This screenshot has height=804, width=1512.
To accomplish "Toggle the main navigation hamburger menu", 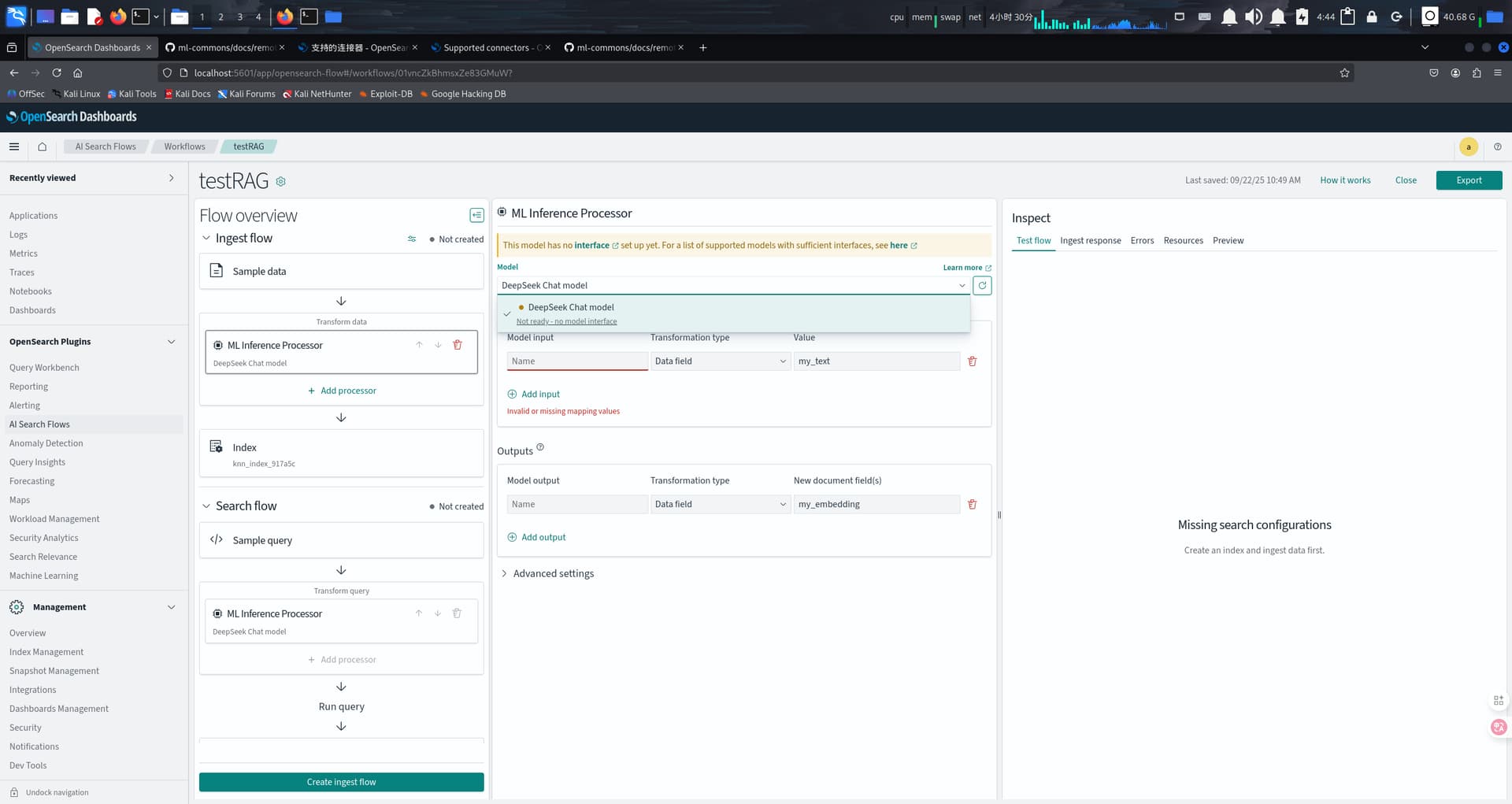I will [14, 146].
